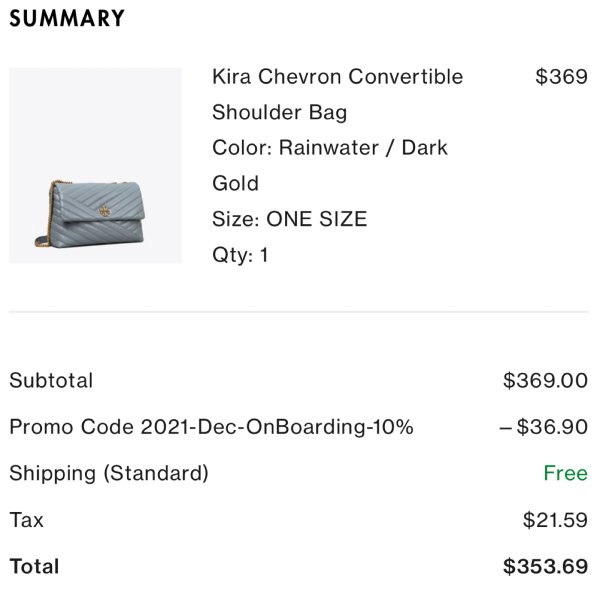Viewport: 600px width, 600px height.
Task: Click the $369 item price
Action: (561, 77)
